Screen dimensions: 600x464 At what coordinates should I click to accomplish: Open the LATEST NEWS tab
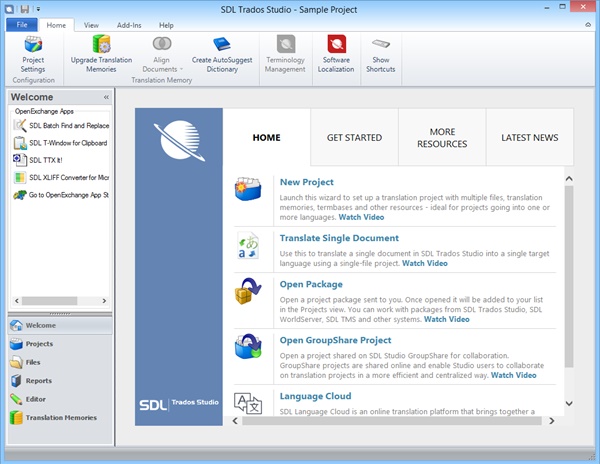[530, 138]
